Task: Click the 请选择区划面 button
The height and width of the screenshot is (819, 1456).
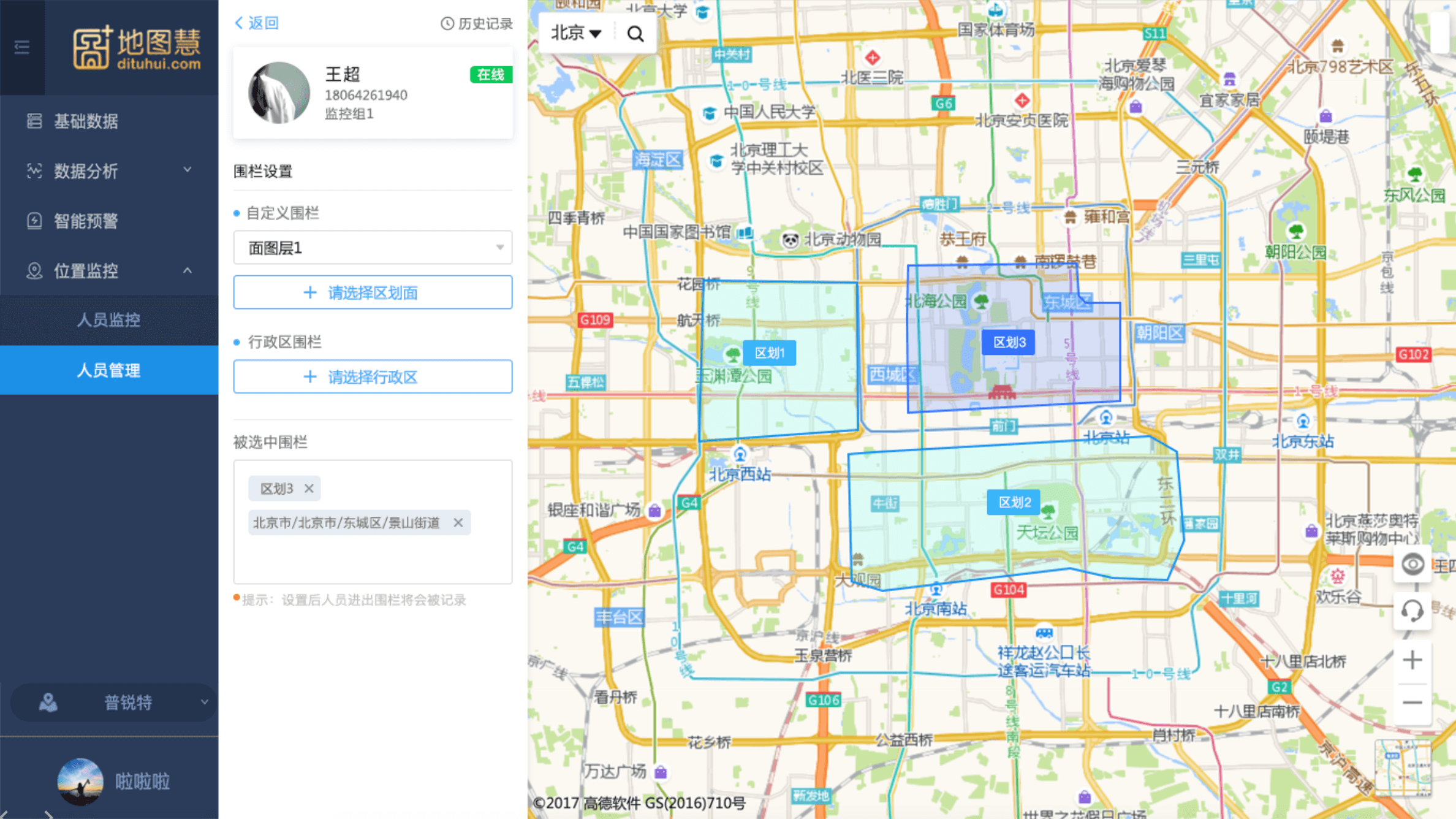Action: coord(373,292)
